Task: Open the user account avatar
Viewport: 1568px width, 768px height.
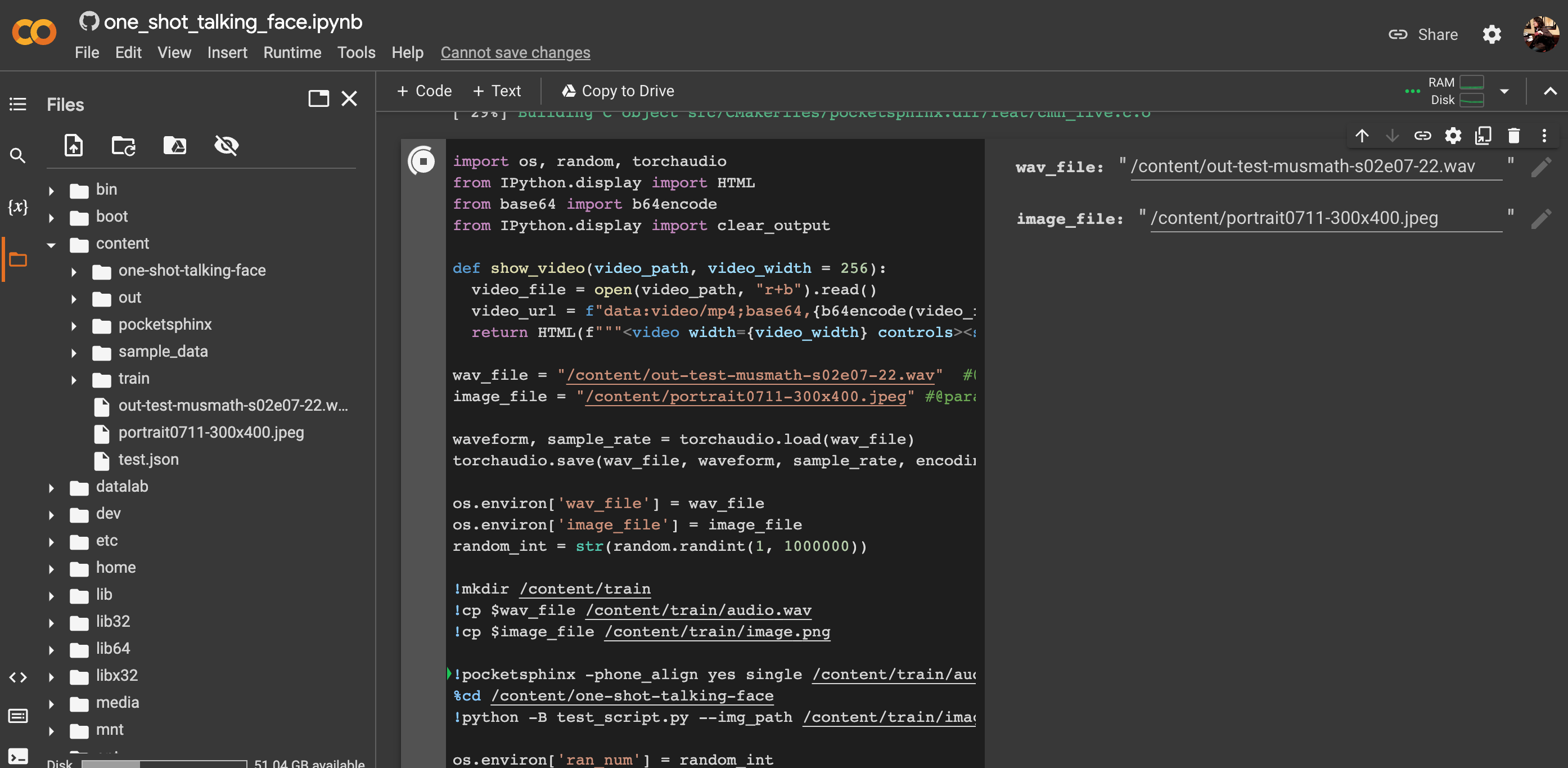Action: (1540, 34)
